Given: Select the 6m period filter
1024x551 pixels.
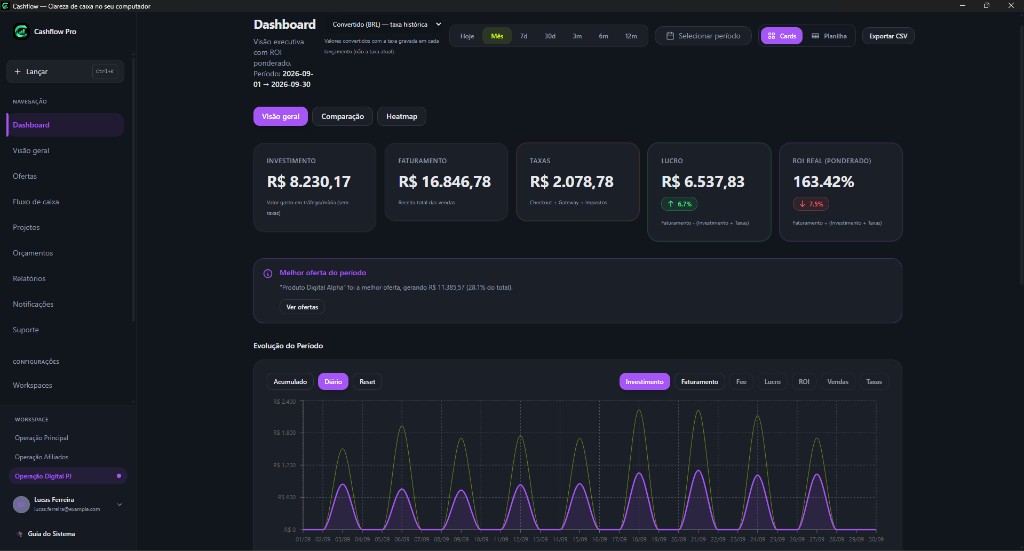Looking at the screenshot, I should click(x=603, y=36).
